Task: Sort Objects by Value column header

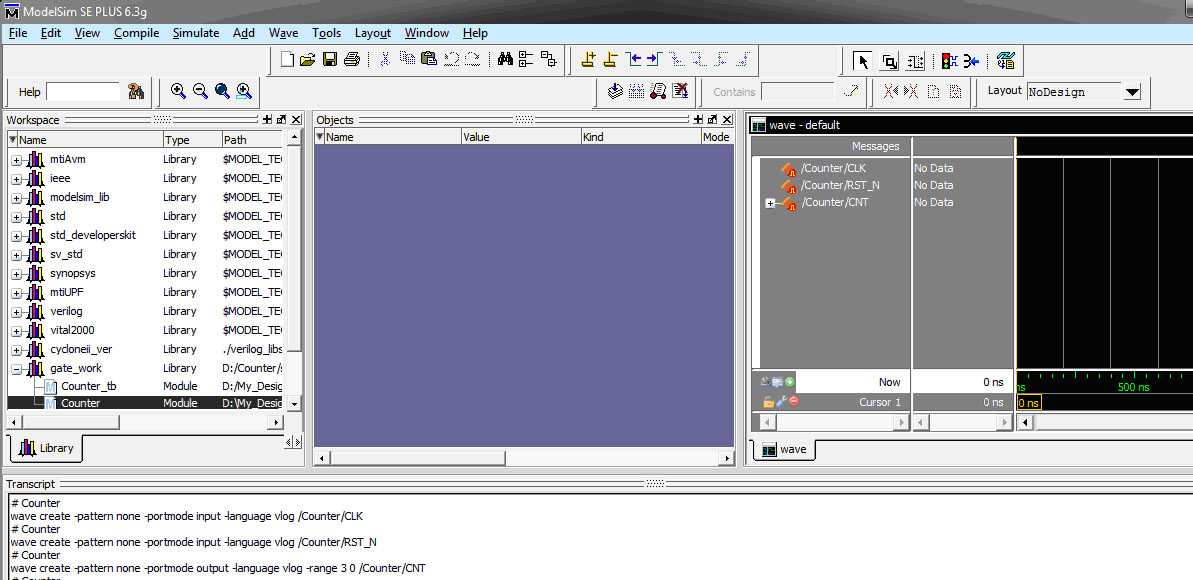Action: pos(520,137)
